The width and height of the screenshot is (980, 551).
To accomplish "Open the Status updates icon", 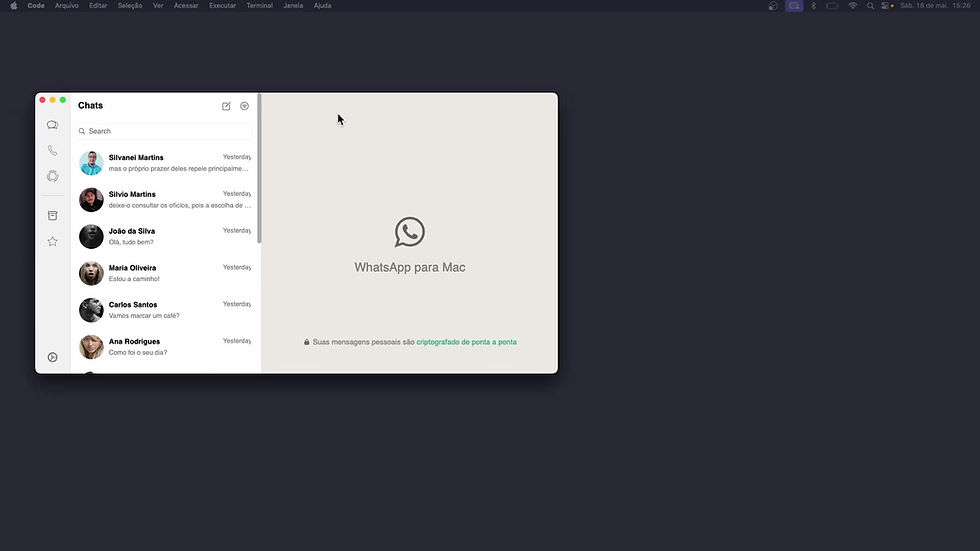I will click(x=52, y=176).
